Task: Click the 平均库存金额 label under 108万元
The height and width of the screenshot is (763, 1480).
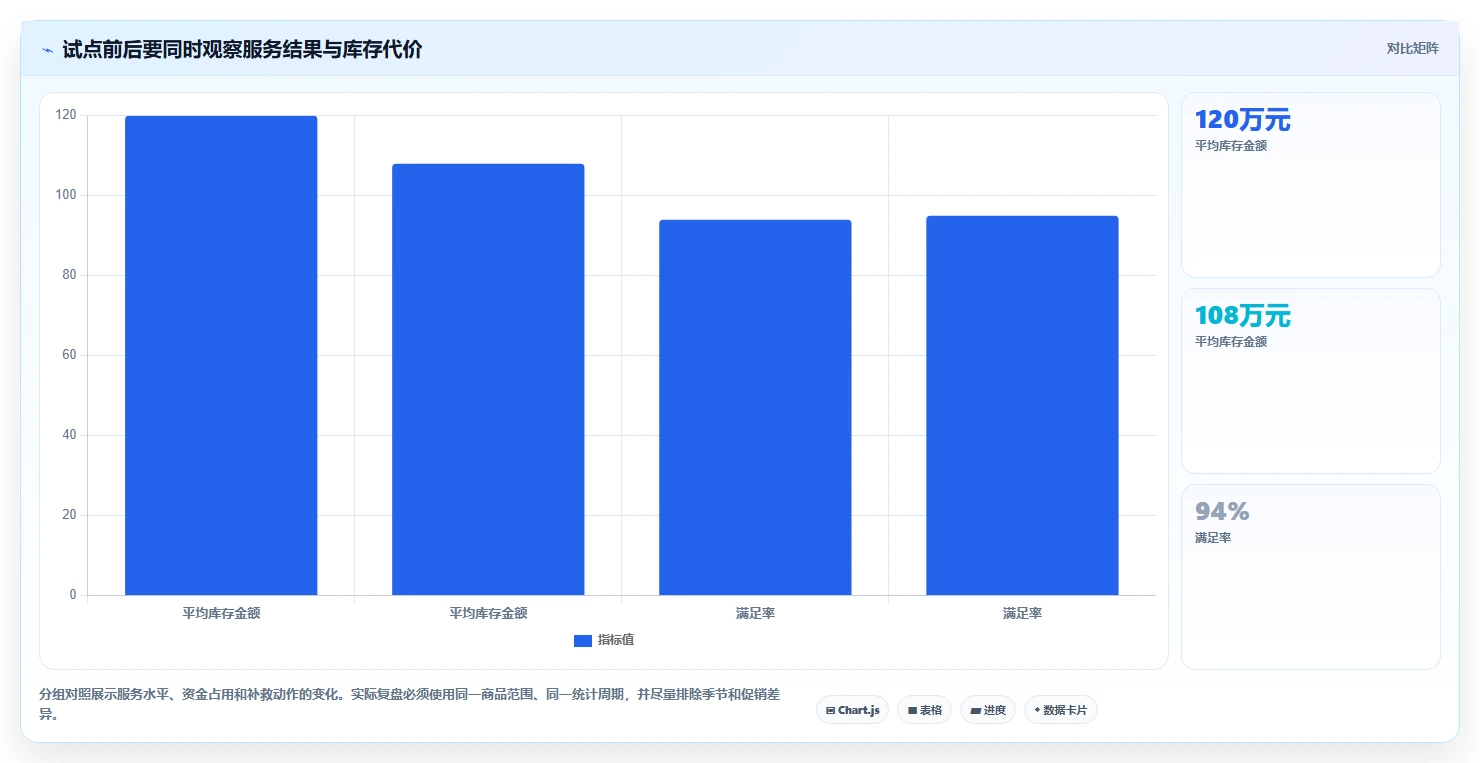Action: [x=1231, y=342]
